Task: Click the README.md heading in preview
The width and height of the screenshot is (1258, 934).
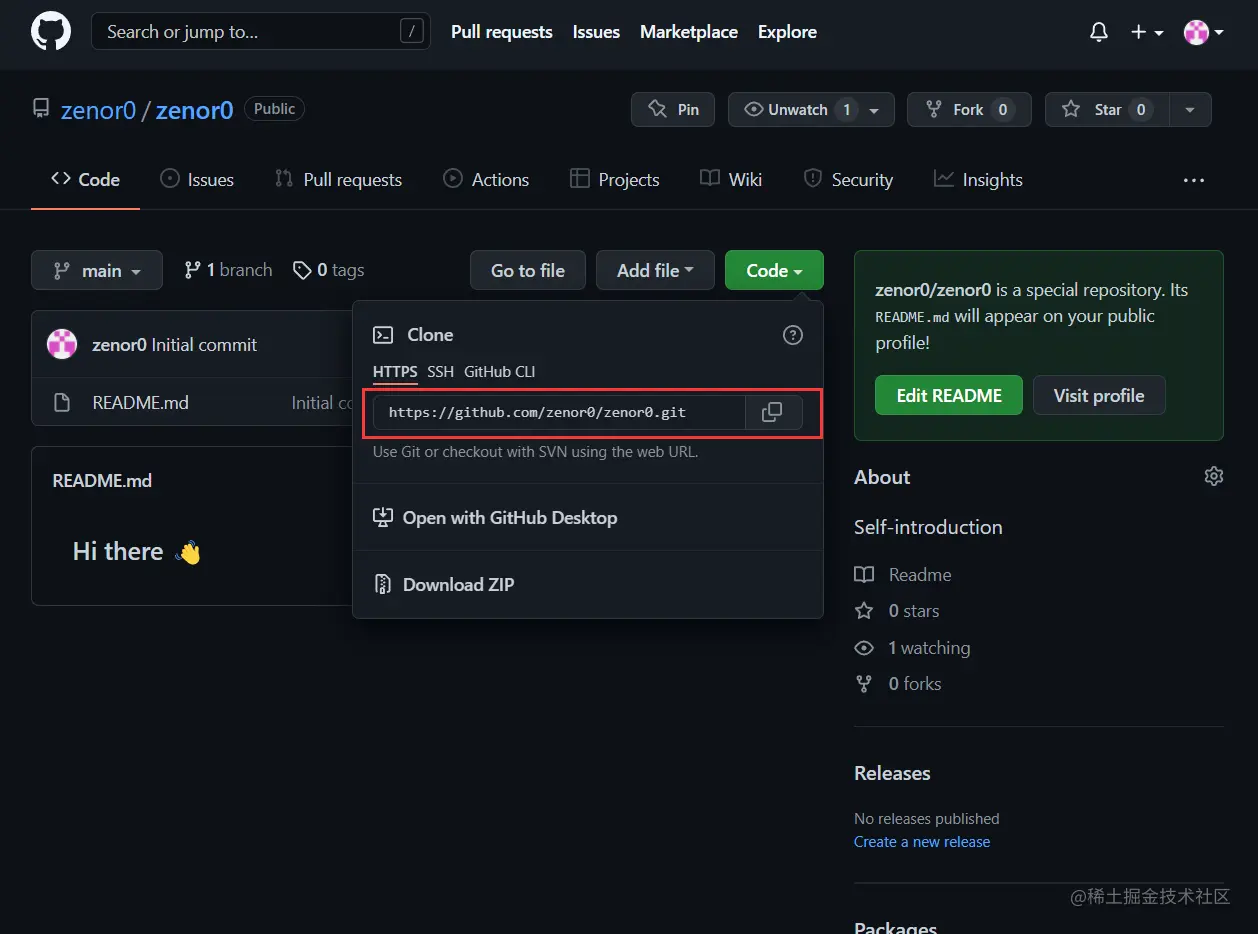Action: click(x=102, y=481)
